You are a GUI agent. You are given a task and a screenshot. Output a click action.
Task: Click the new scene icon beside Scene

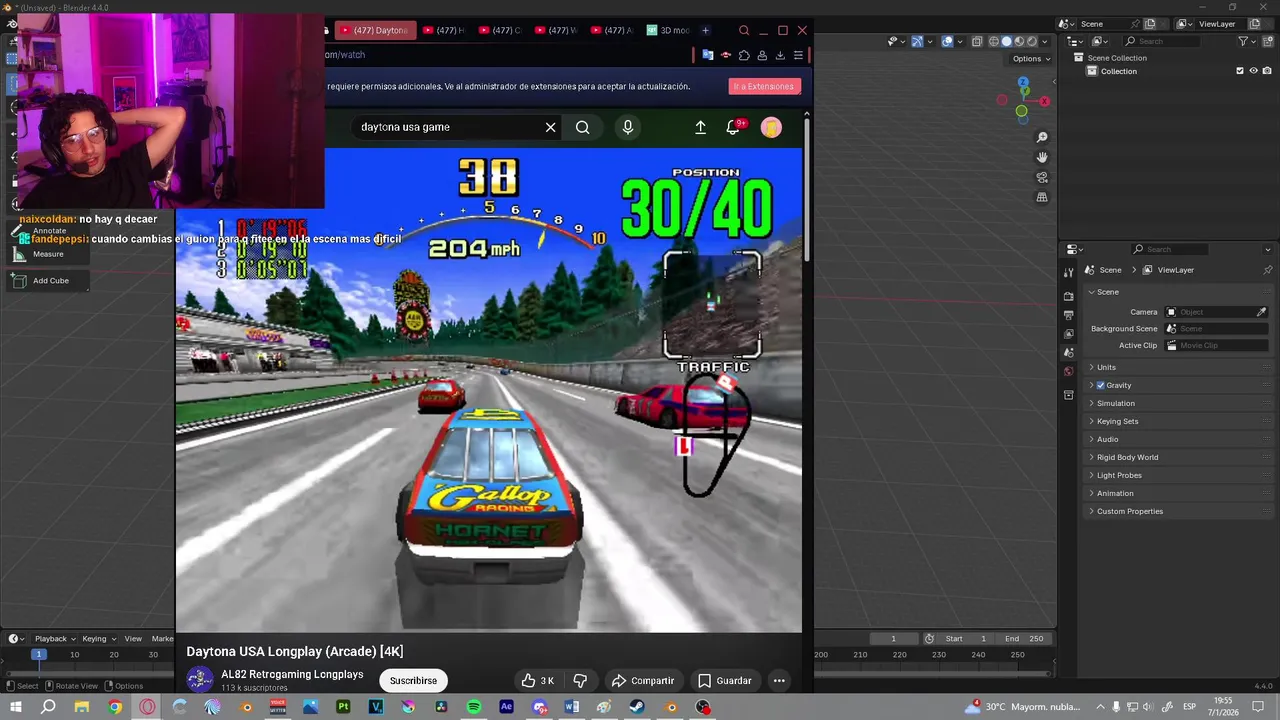coord(1150,24)
